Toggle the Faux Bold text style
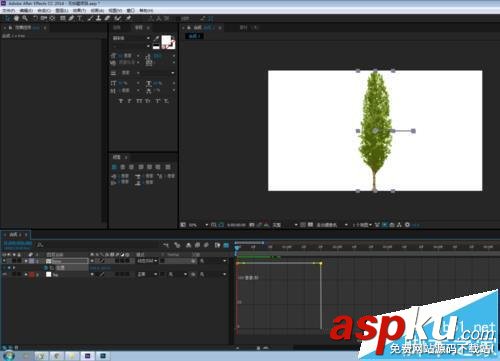500x361 pixels. (x=121, y=101)
